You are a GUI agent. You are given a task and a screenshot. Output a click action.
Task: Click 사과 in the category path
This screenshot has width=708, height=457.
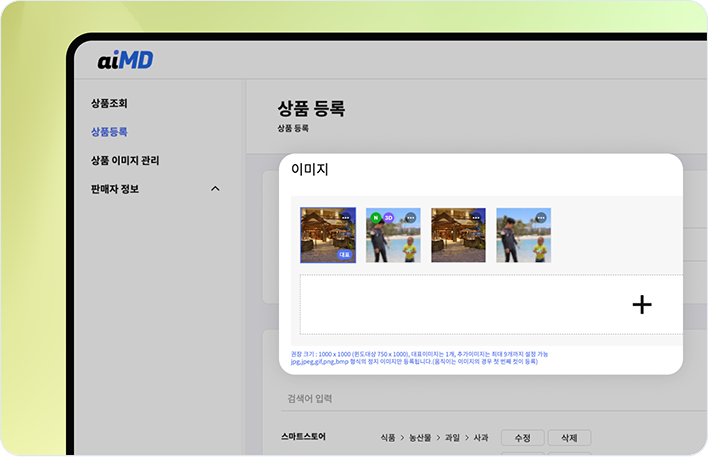[x=481, y=438]
